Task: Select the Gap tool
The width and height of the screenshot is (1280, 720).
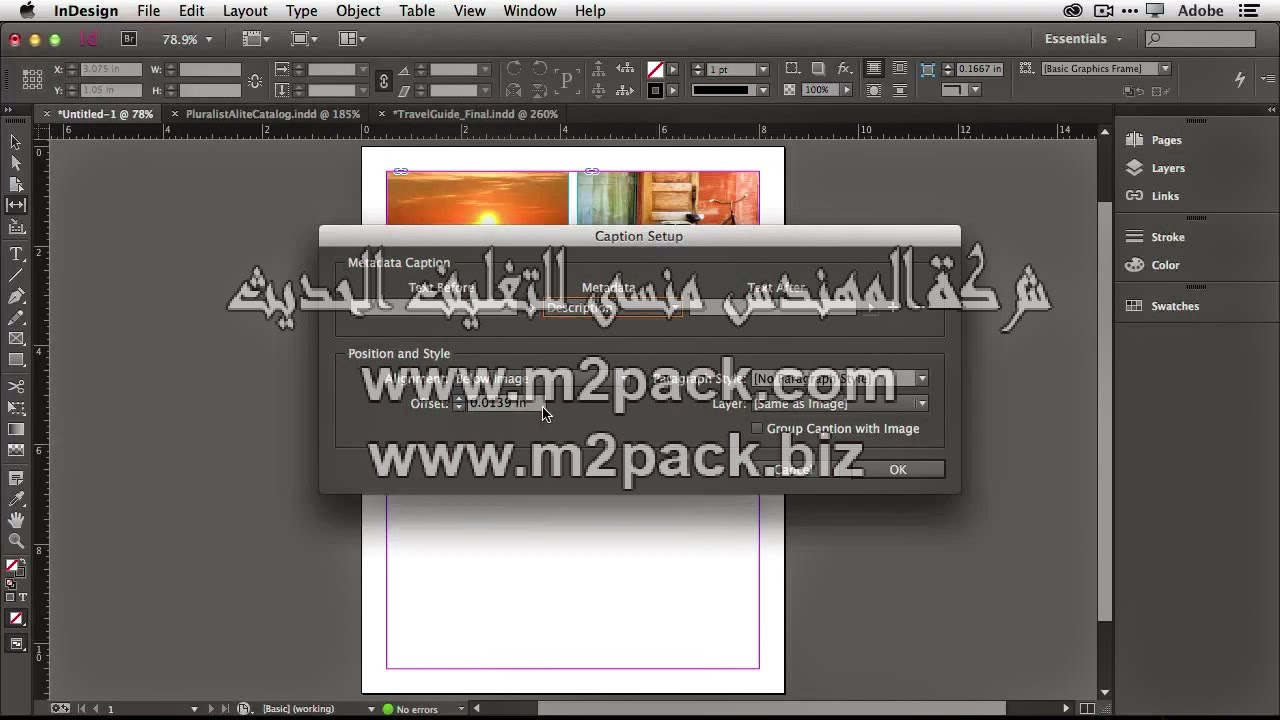Action: [x=16, y=205]
